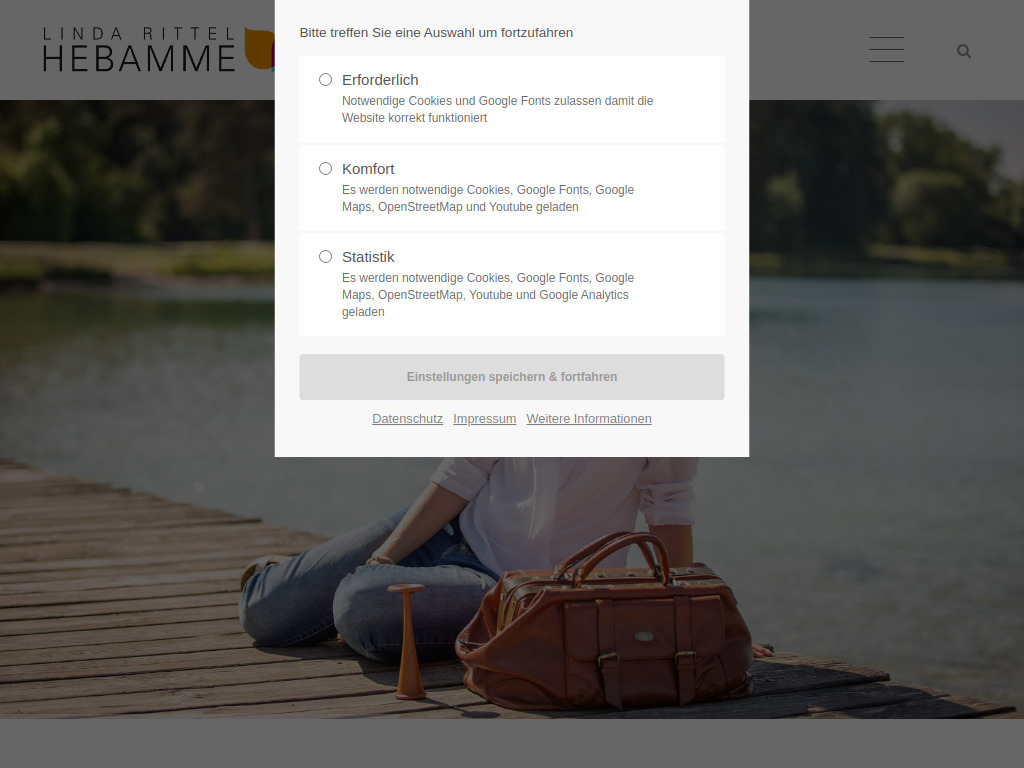The image size is (1024, 768).
Task: Select the Erforderlich radio button
Action: point(325,79)
